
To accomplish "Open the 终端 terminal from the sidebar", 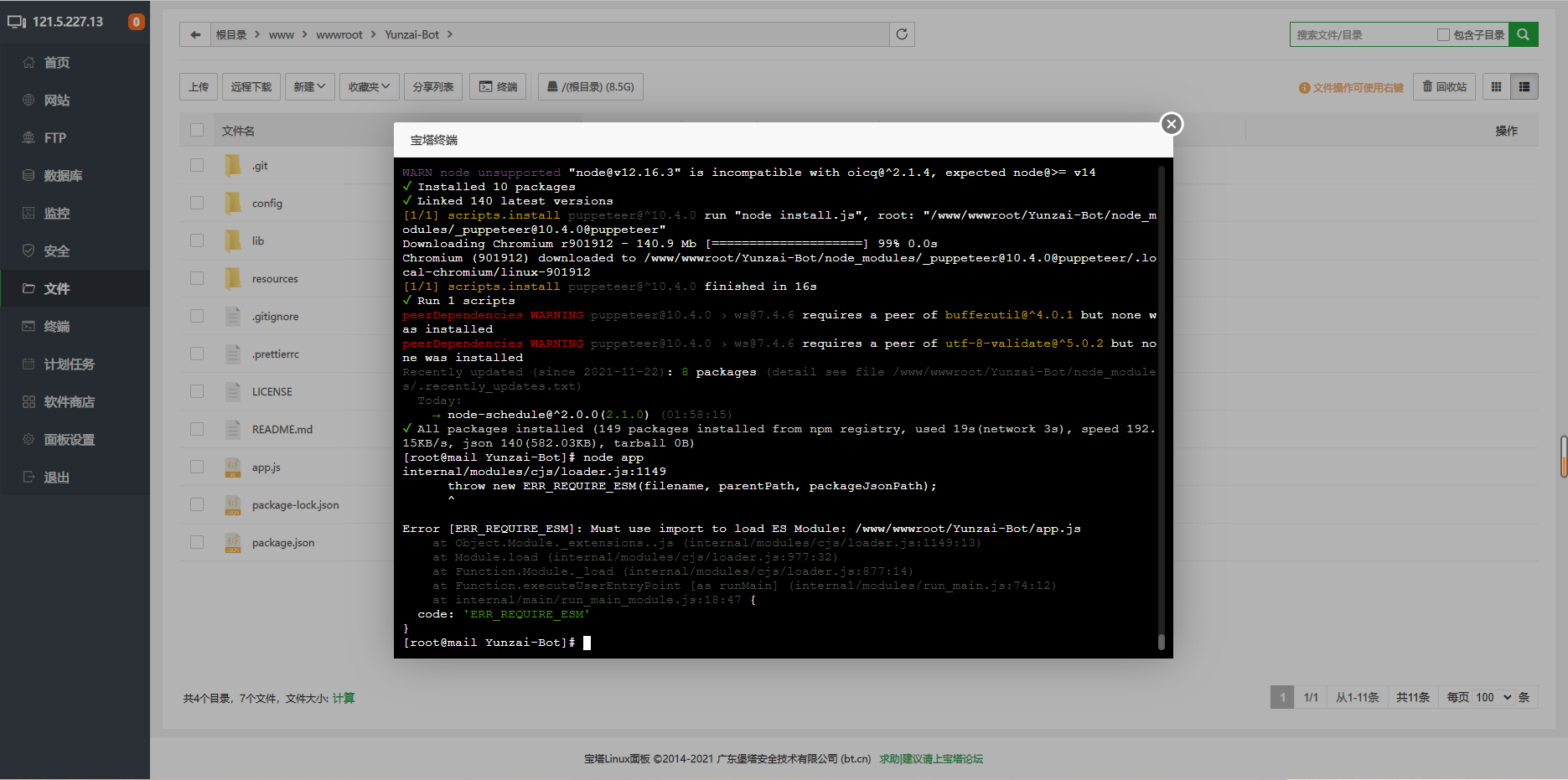I will point(55,326).
